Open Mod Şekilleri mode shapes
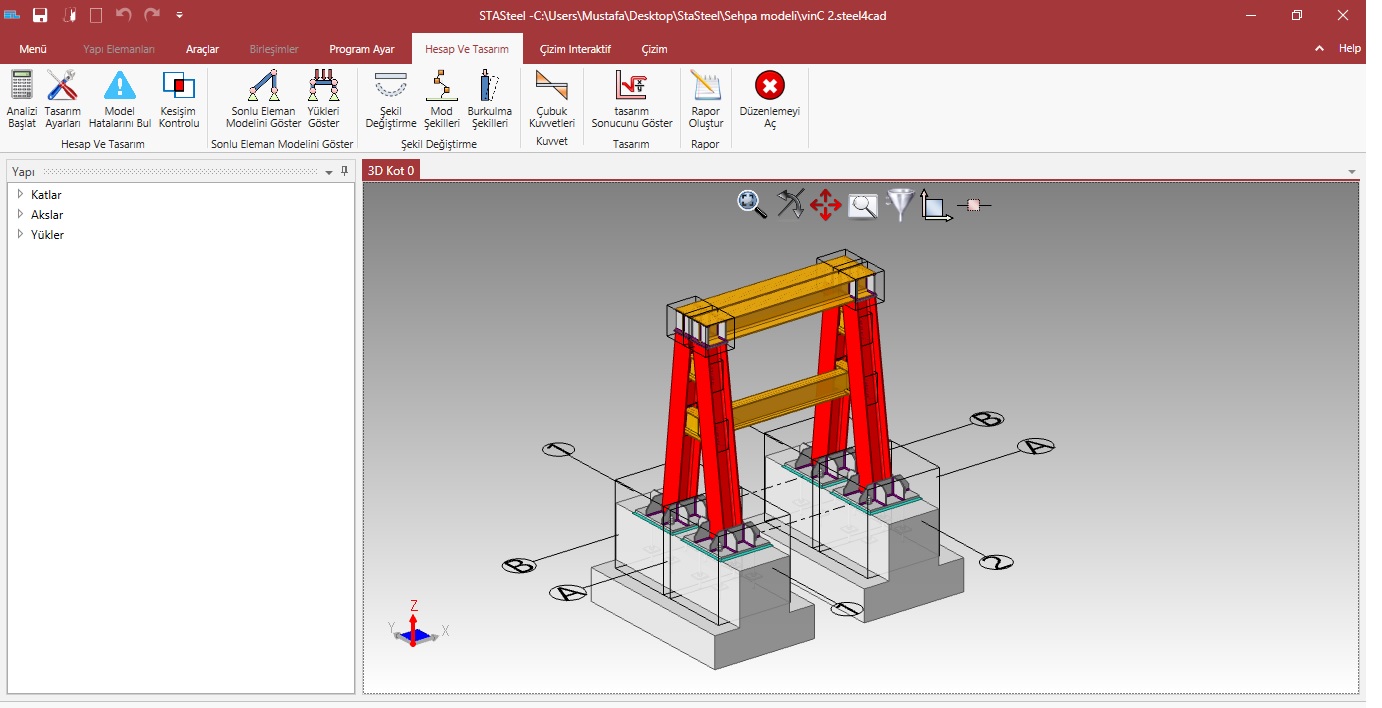The image size is (1382, 708). click(x=441, y=98)
